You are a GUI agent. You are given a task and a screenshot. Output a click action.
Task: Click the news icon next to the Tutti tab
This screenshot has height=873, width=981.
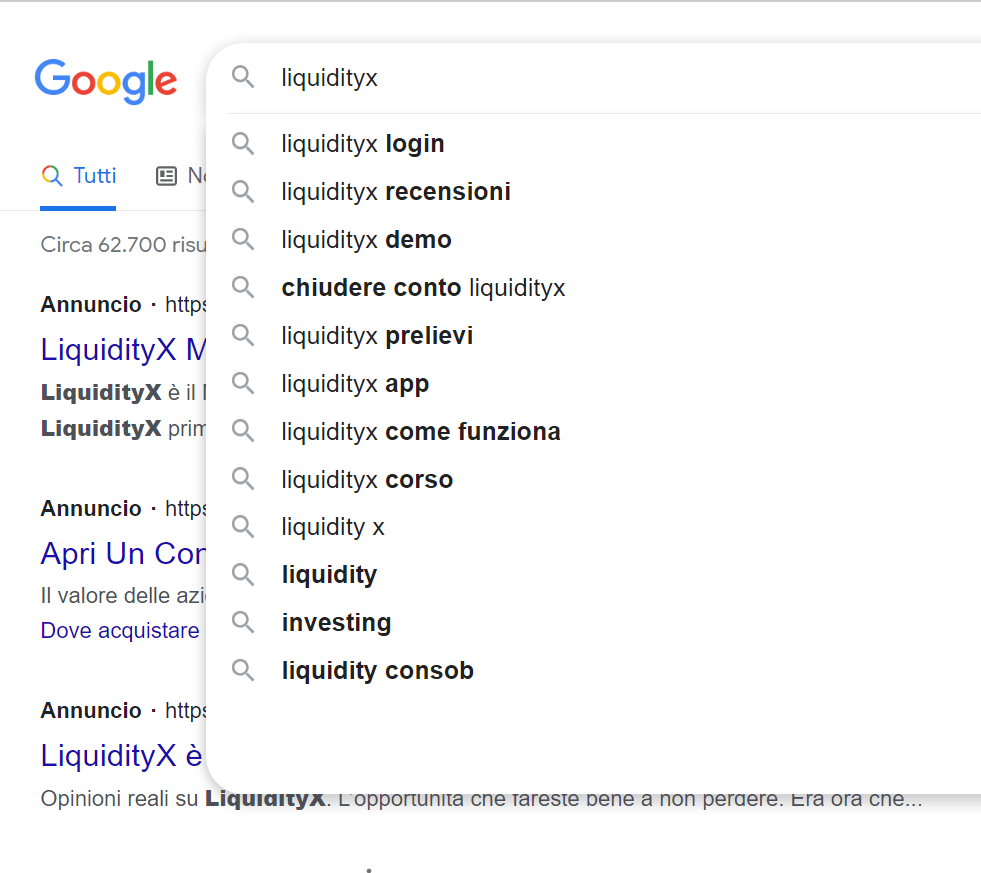[166, 176]
